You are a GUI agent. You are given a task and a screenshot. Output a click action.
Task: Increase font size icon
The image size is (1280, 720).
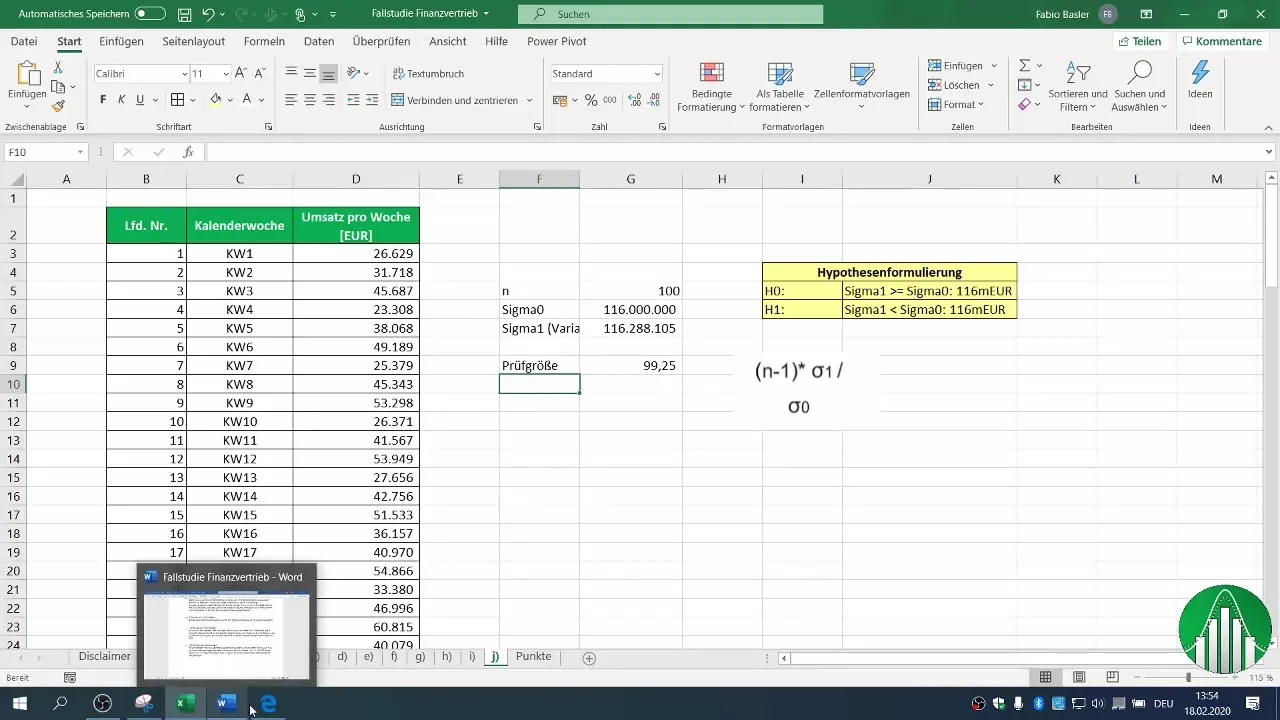point(241,74)
